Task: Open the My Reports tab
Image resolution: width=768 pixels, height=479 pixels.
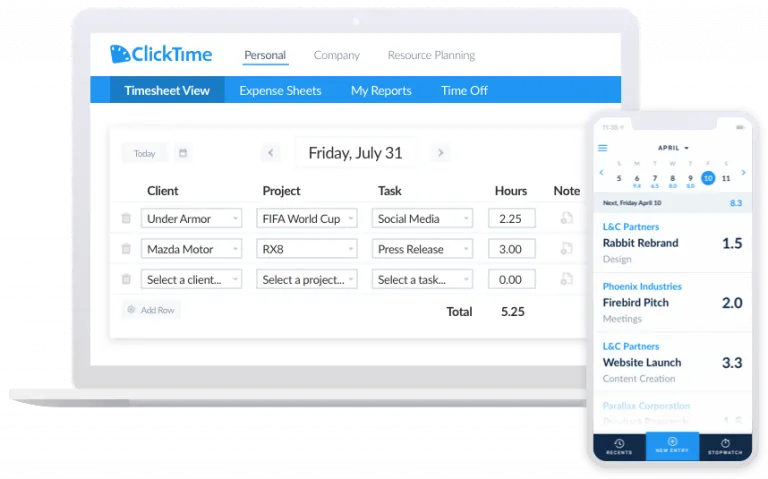Action: pyautogui.click(x=381, y=90)
